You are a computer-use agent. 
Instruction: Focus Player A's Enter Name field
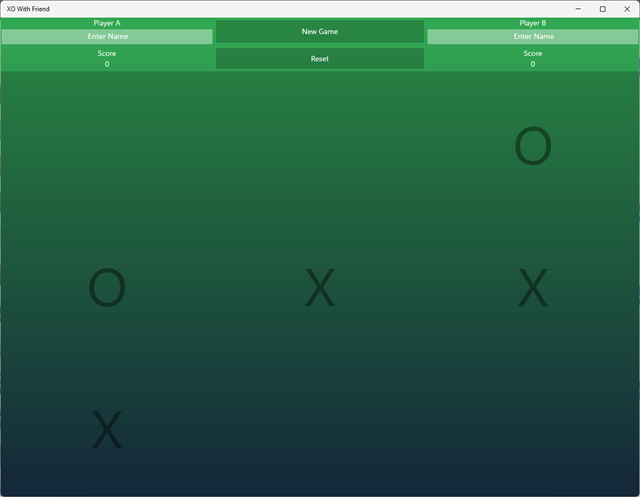tap(107, 36)
